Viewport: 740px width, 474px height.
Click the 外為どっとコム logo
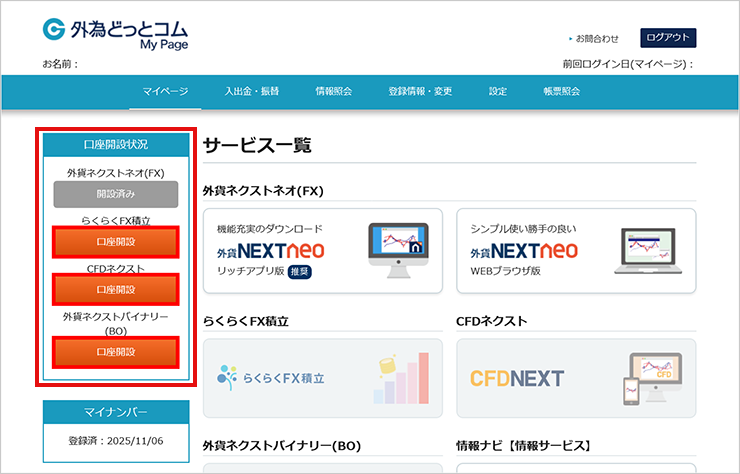pos(115,34)
